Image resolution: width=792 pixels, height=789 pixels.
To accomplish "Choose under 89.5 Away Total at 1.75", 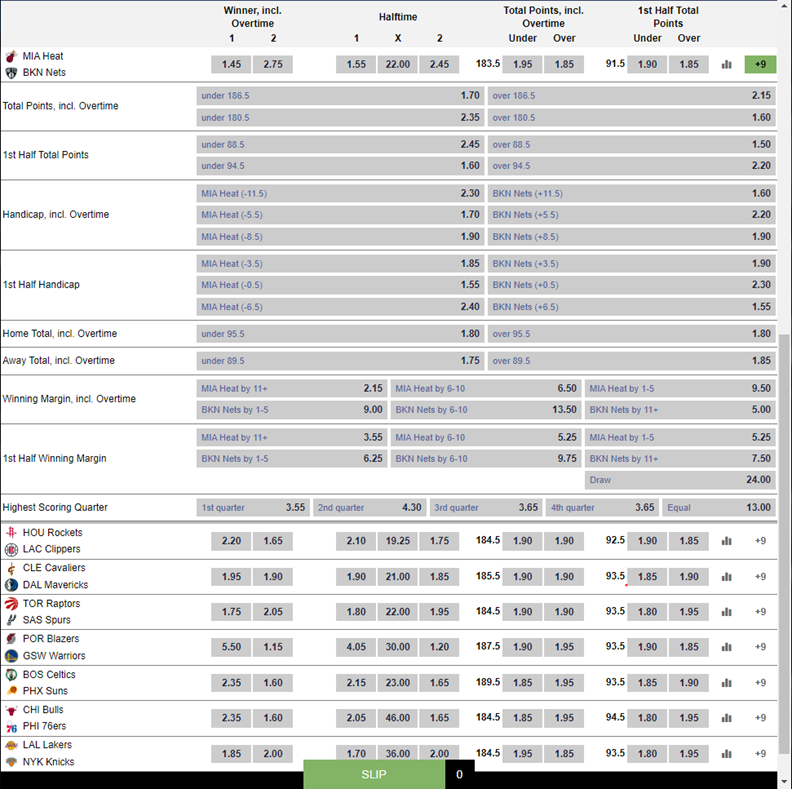I will 340,361.
